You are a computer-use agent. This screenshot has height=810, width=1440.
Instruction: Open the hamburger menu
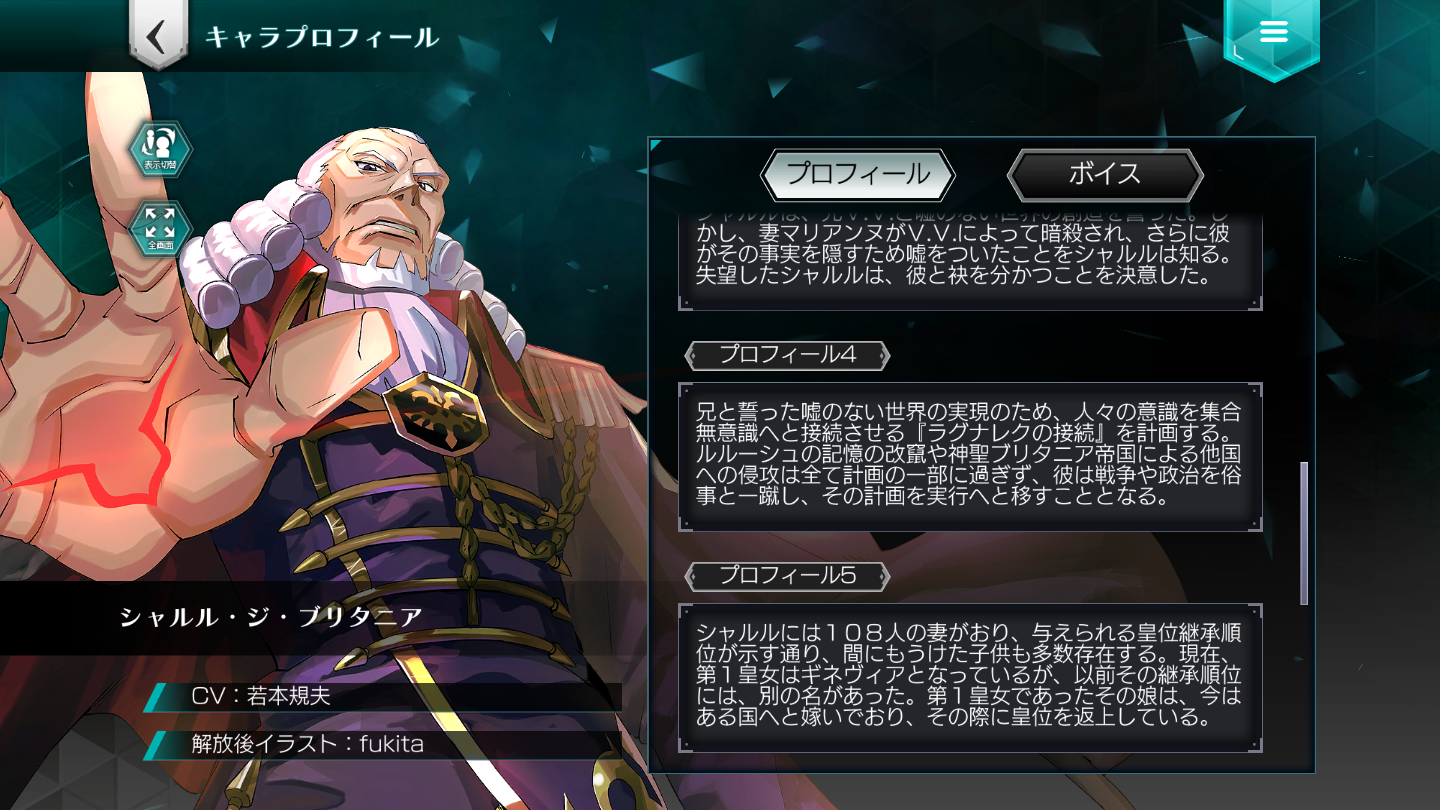click(1272, 33)
